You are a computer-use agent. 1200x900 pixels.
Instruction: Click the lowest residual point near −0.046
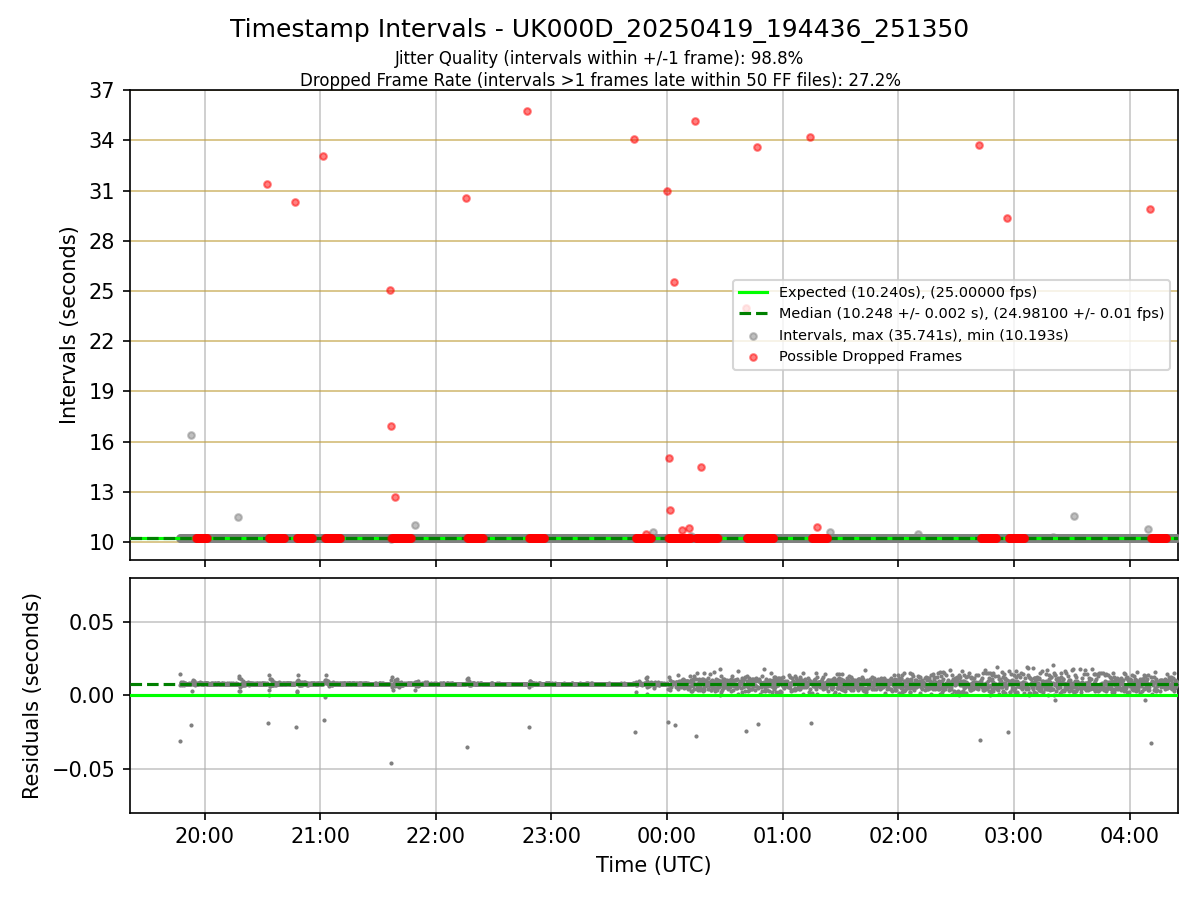391,763
